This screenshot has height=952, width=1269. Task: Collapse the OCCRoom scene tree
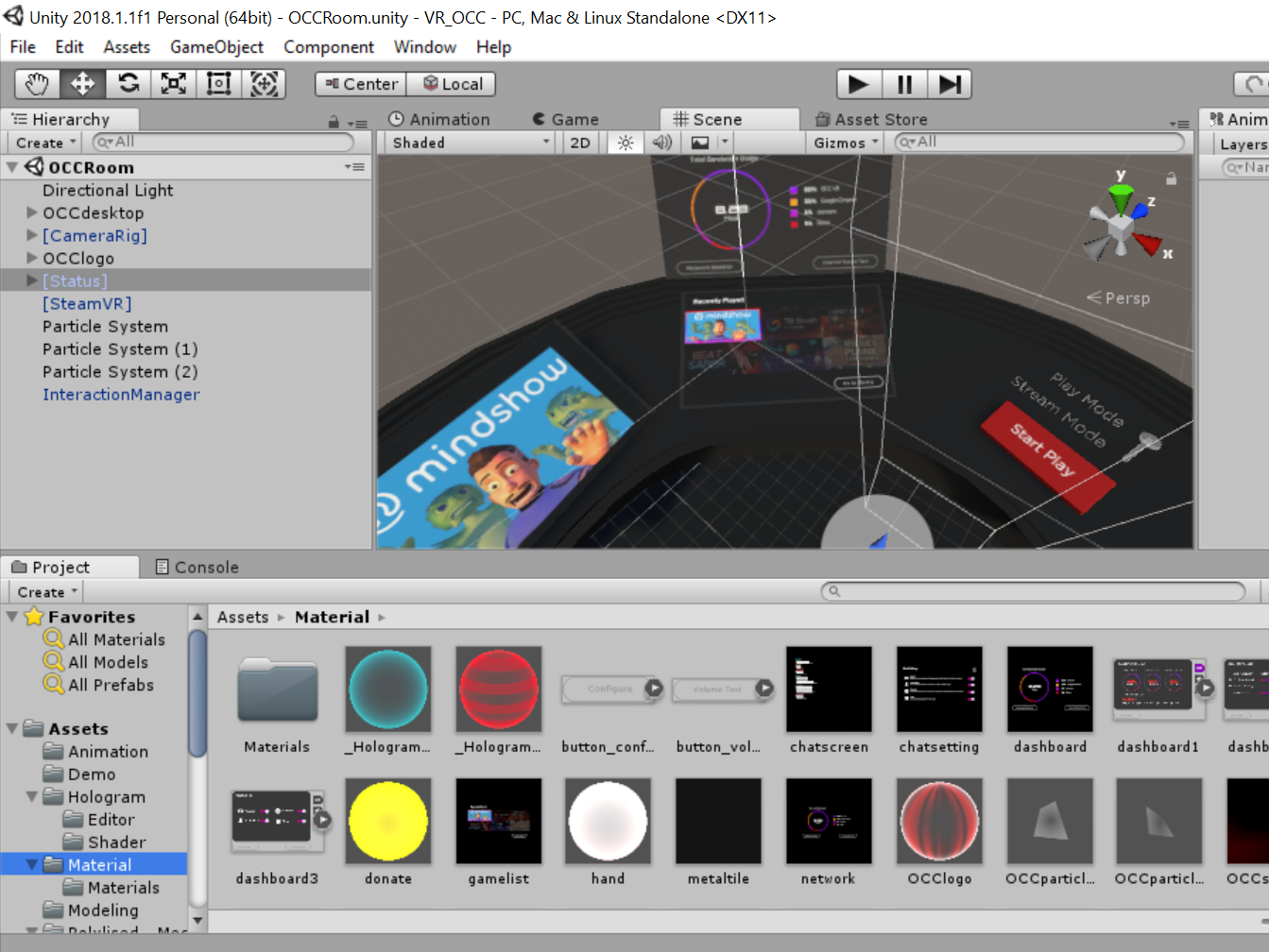click(12, 167)
